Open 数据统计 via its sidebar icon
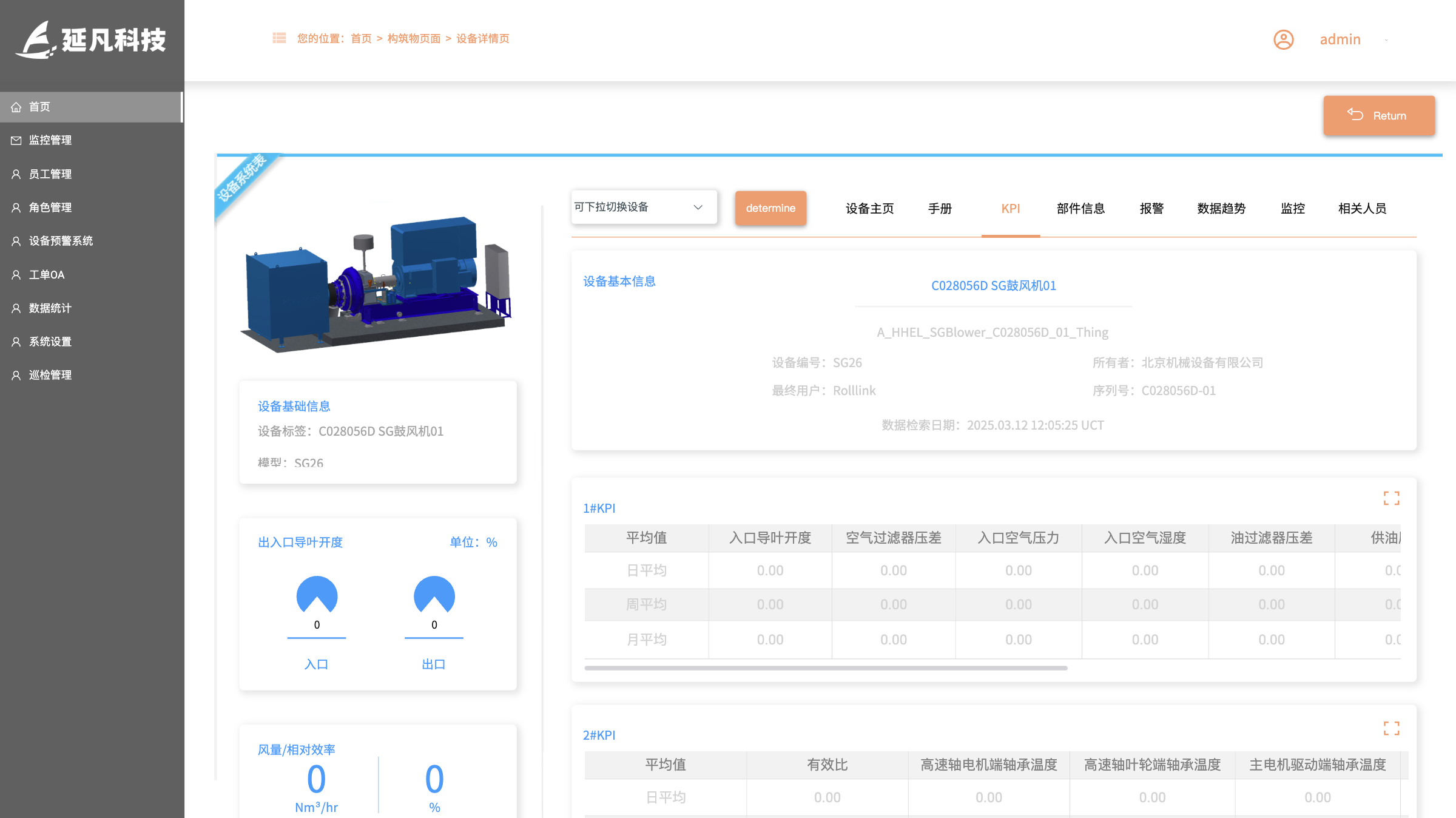Screen dimensions: 1456x818 pos(16,308)
